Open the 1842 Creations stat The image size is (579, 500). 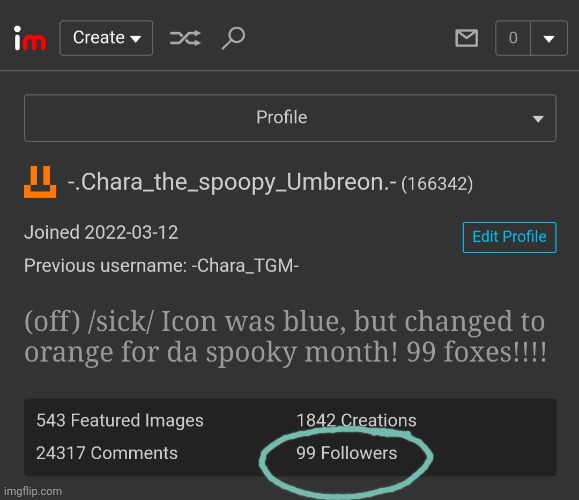356,420
